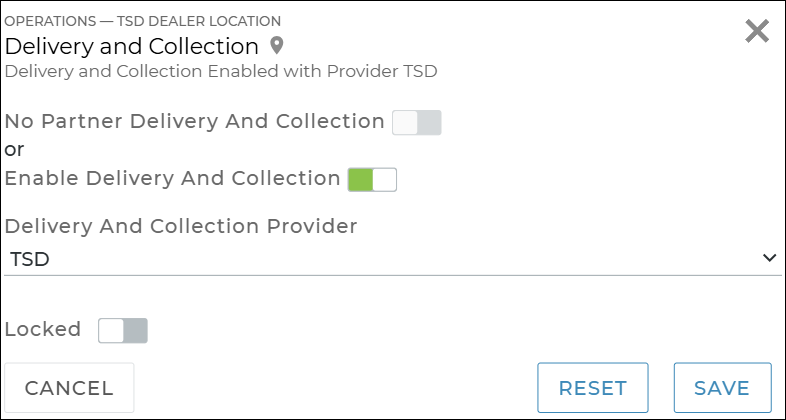Turn on the Locked toggle
This screenshot has width=786, height=420.
click(123, 331)
